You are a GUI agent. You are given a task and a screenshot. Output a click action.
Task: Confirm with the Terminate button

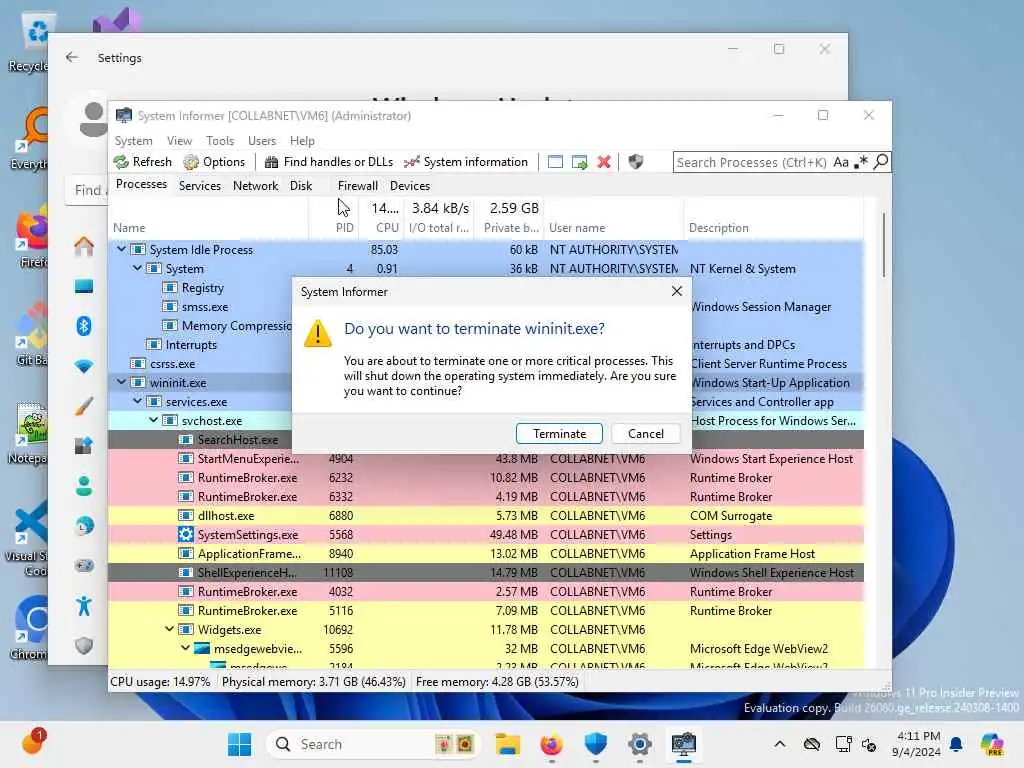tap(559, 434)
